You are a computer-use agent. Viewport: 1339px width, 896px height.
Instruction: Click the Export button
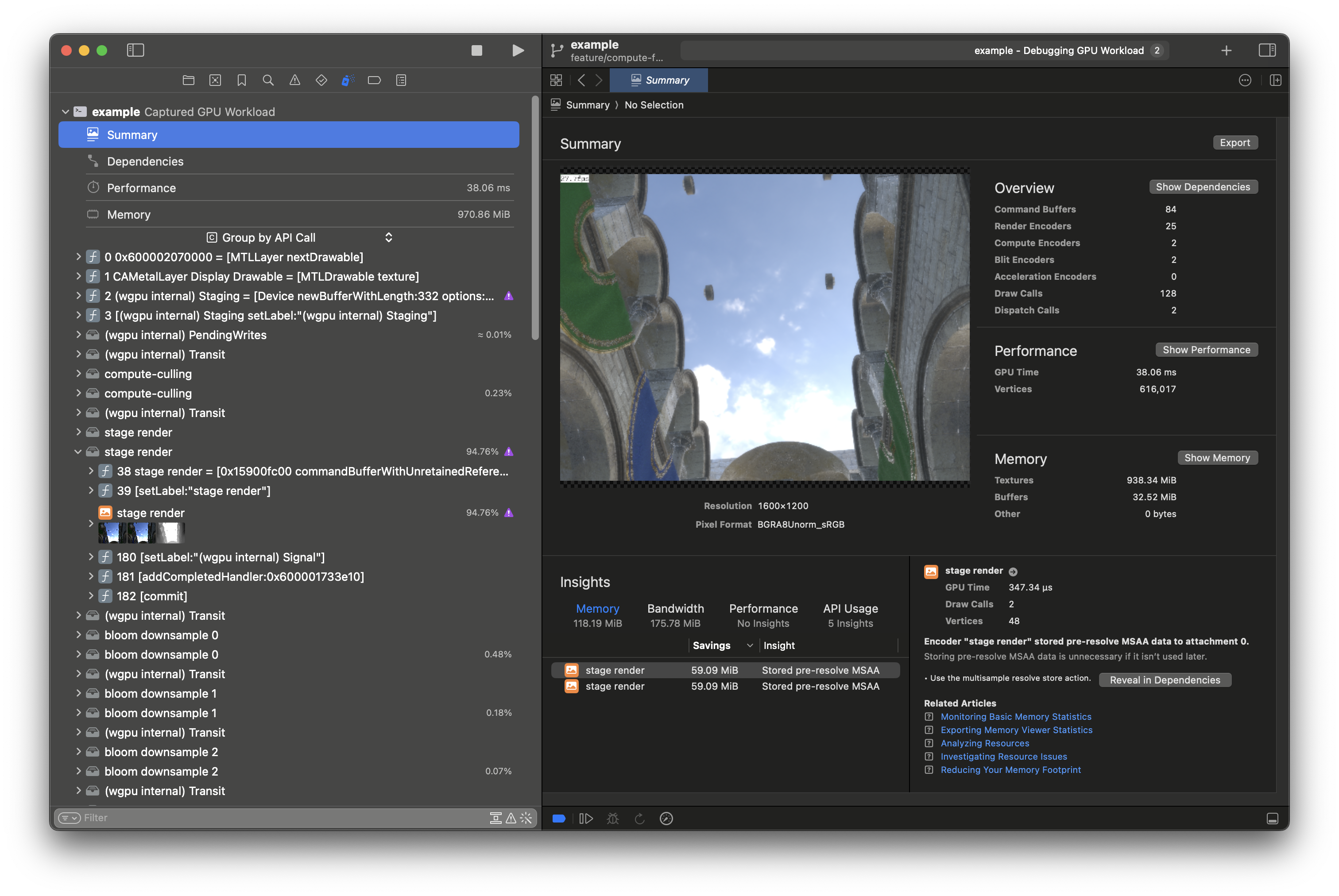(x=1235, y=143)
